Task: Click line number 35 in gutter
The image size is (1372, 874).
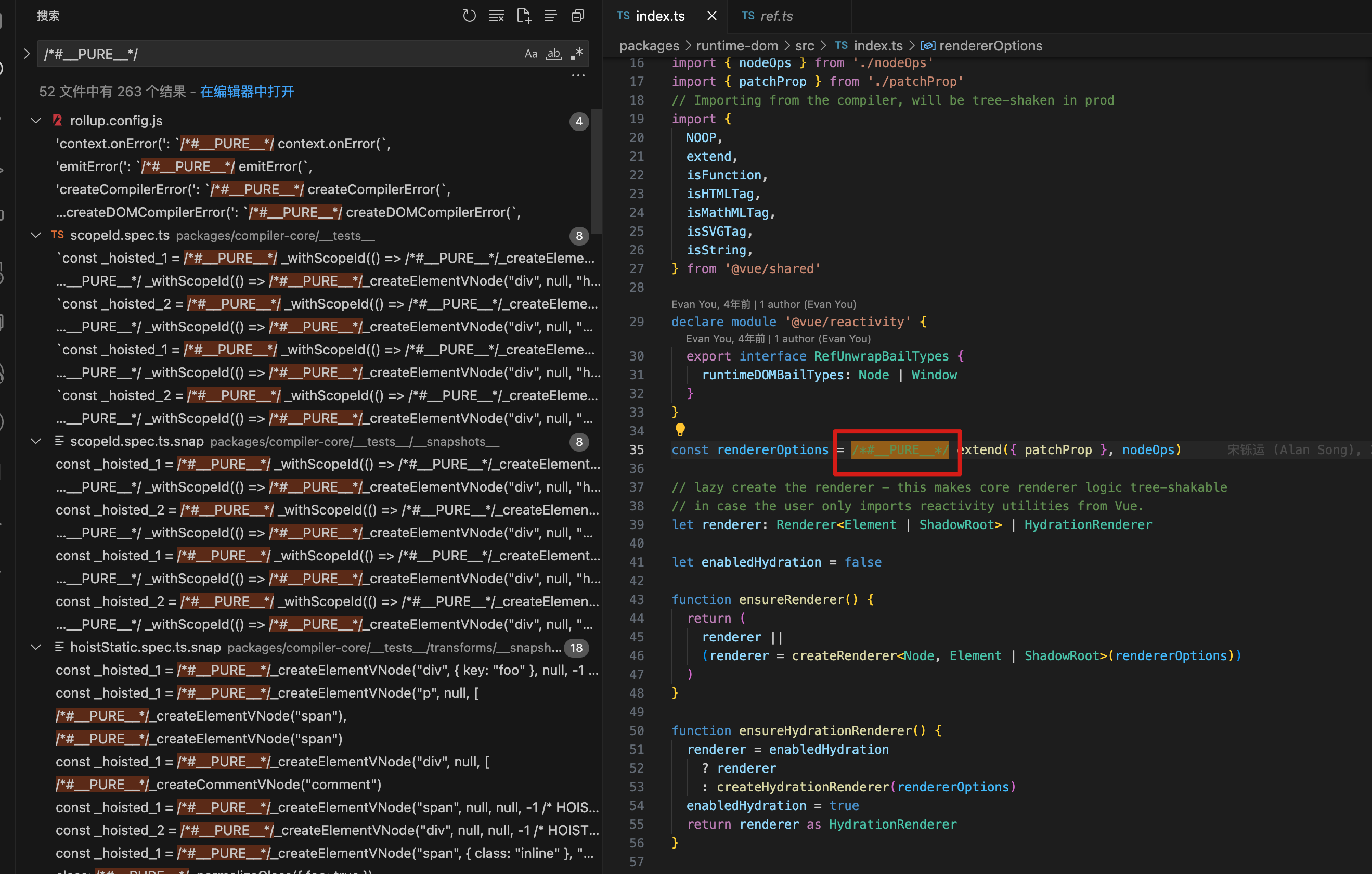Action: [637, 449]
